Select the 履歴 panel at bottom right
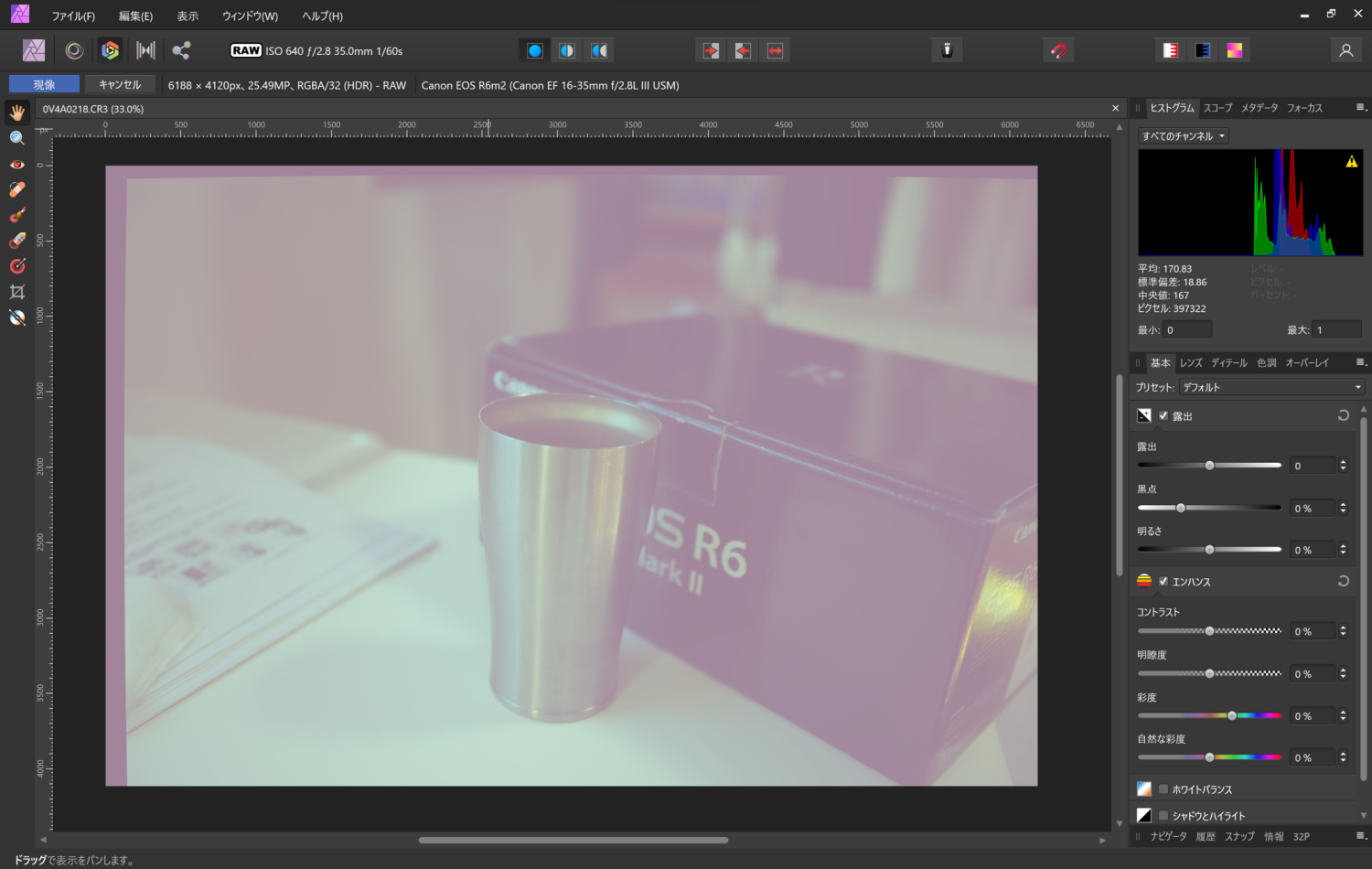 pos(1206,836)
